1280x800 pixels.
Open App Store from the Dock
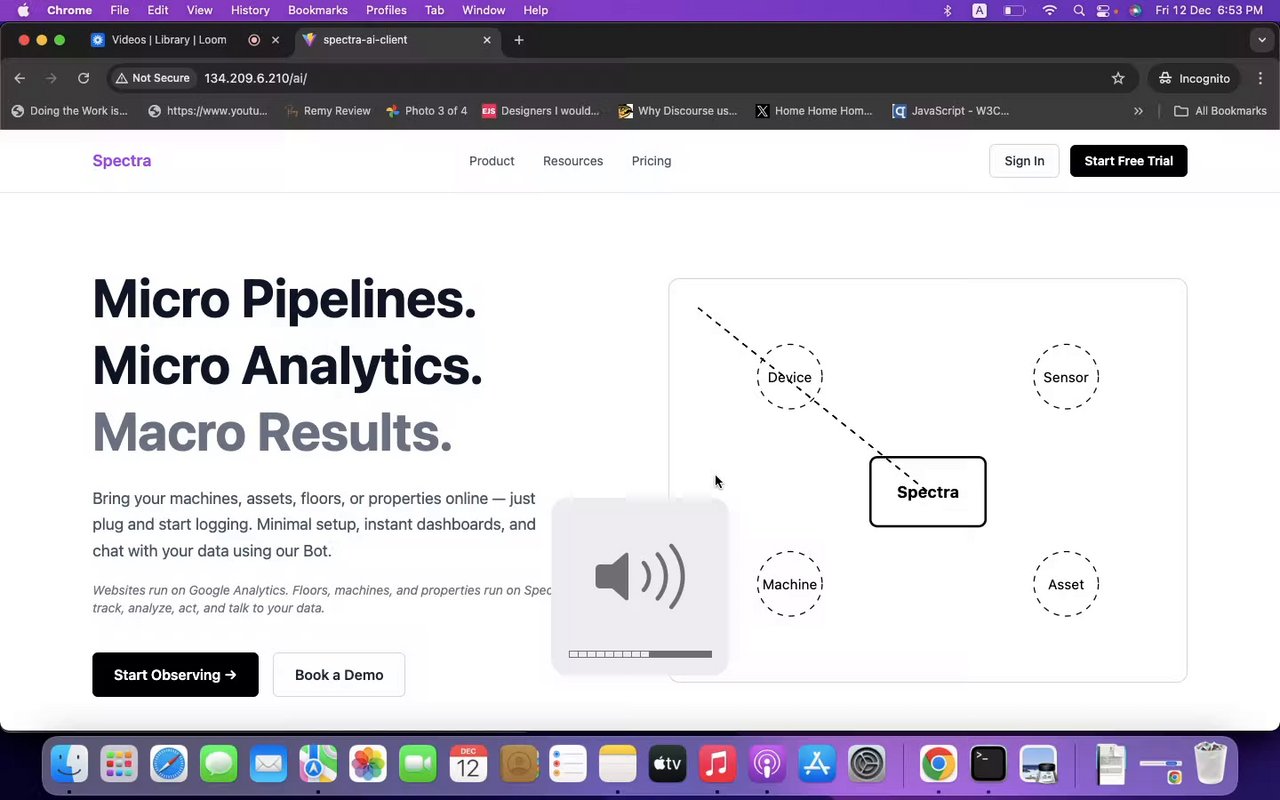pos(817,765)
